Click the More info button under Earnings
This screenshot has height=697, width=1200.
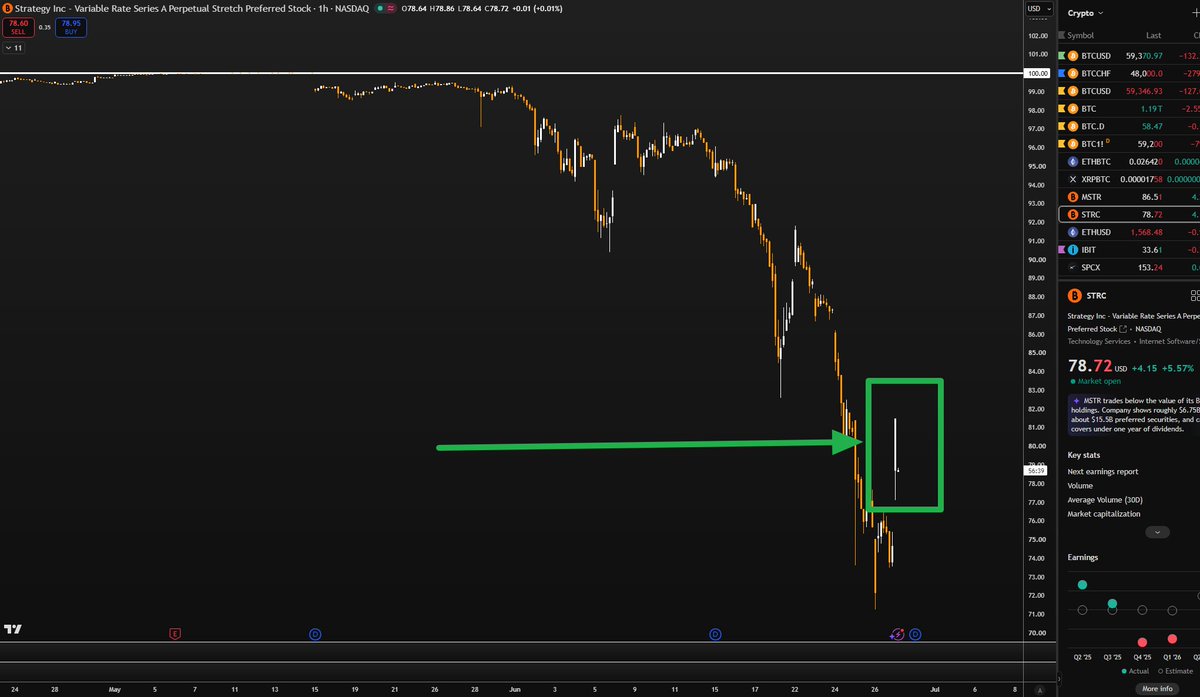click(x=1157, y=689)
